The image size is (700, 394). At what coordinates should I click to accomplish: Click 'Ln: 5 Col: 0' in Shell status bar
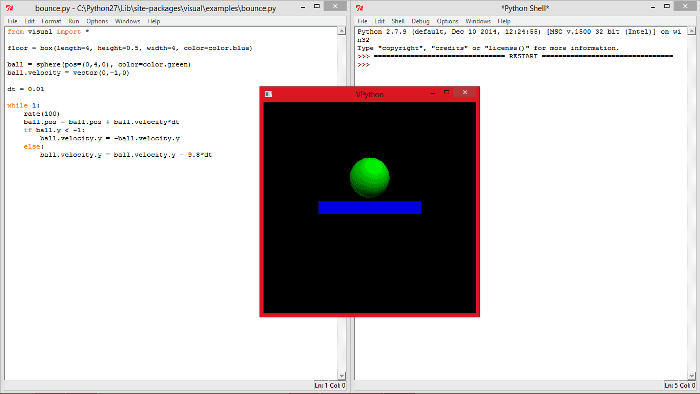pos(680,385)
